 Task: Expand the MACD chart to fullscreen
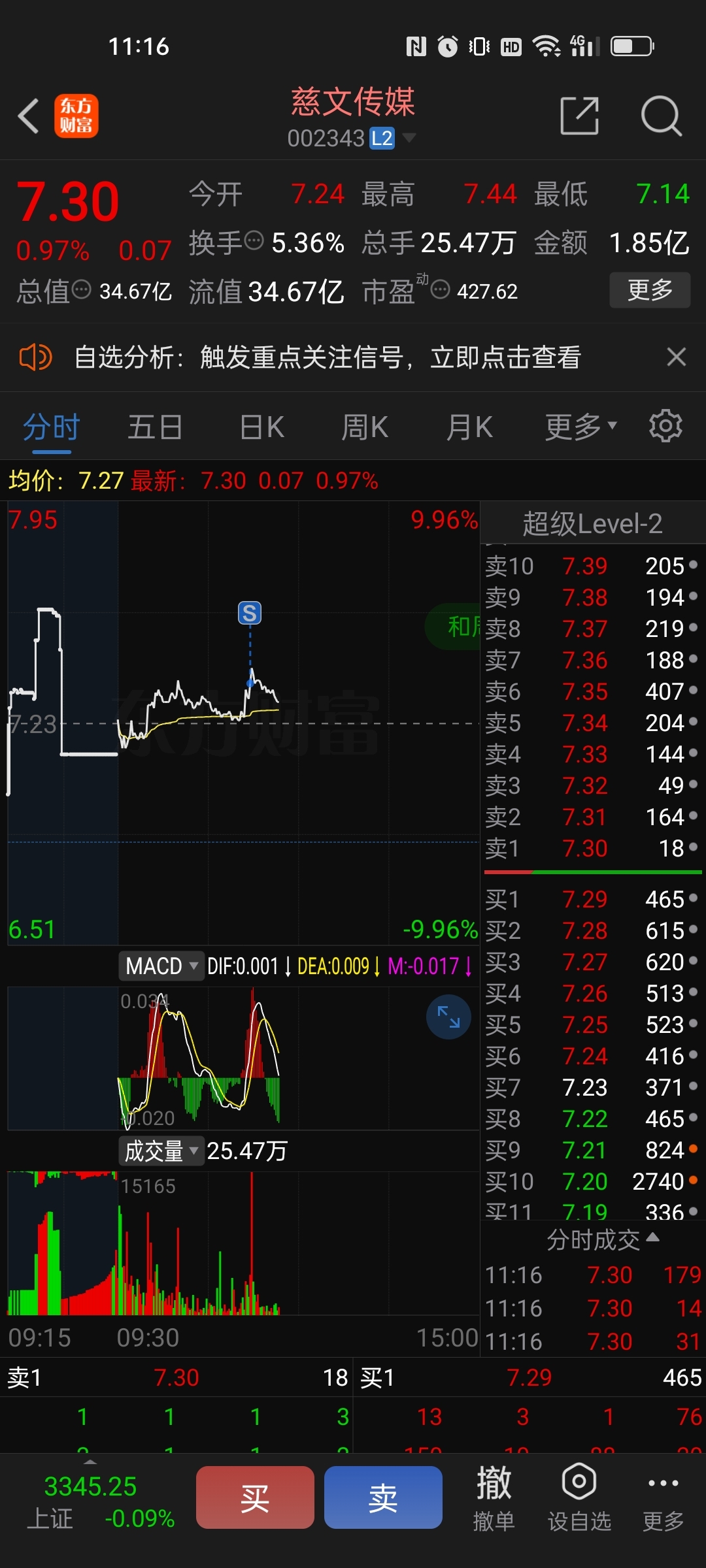[448, 1017]
